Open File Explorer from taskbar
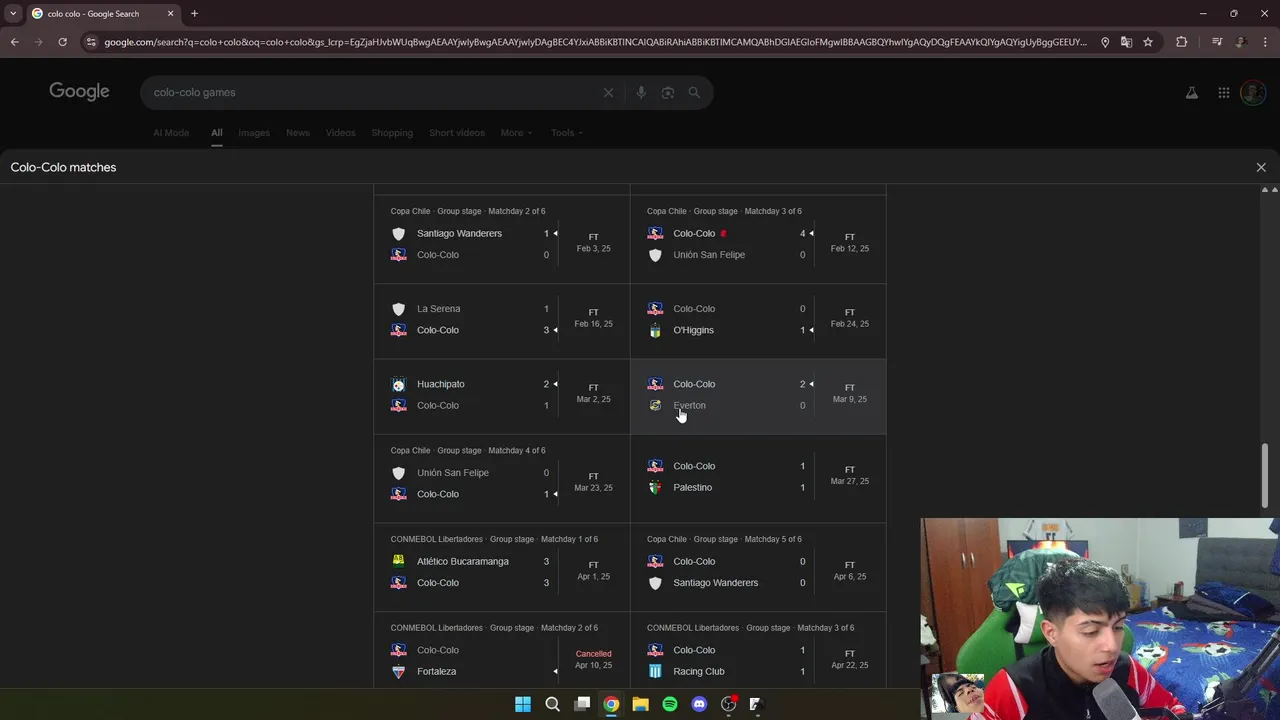The image size is (1280, 720). tap(640, 704)
